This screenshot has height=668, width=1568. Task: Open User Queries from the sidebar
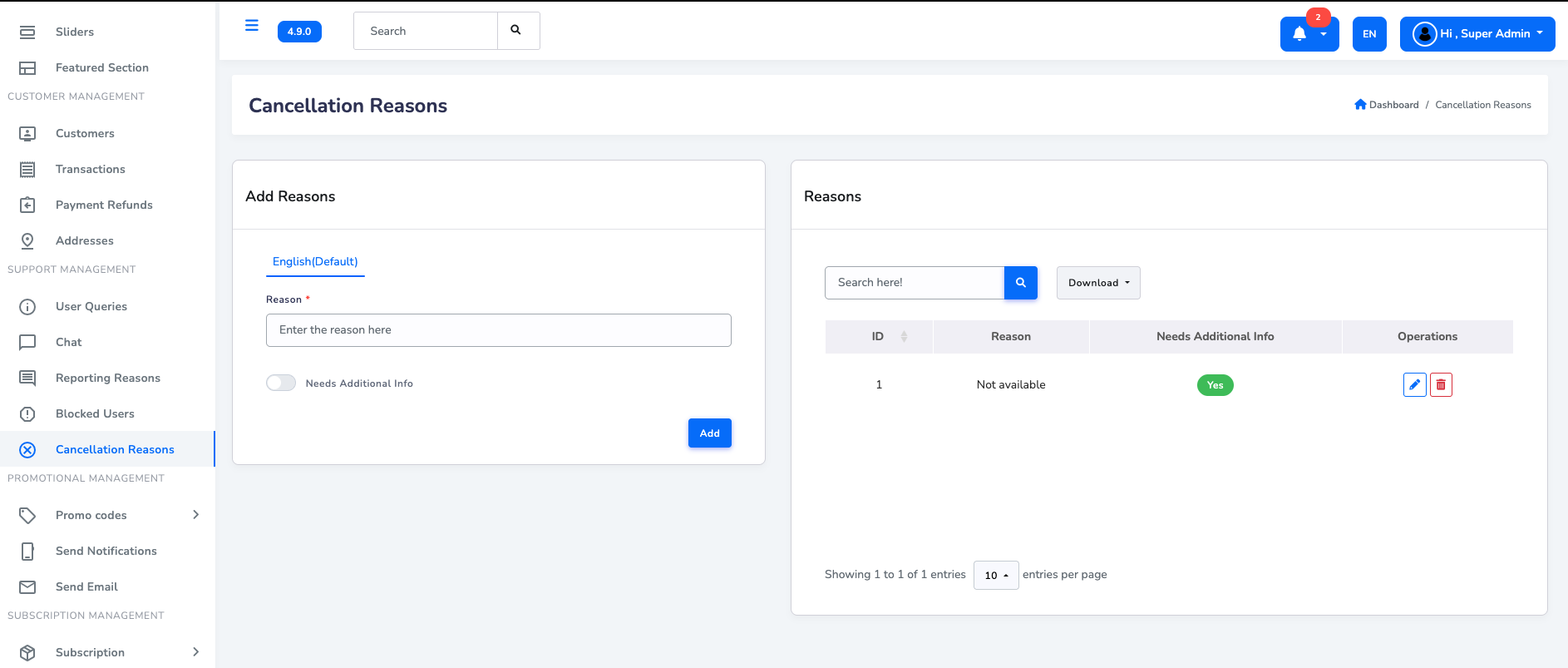[x=91, y=307]
